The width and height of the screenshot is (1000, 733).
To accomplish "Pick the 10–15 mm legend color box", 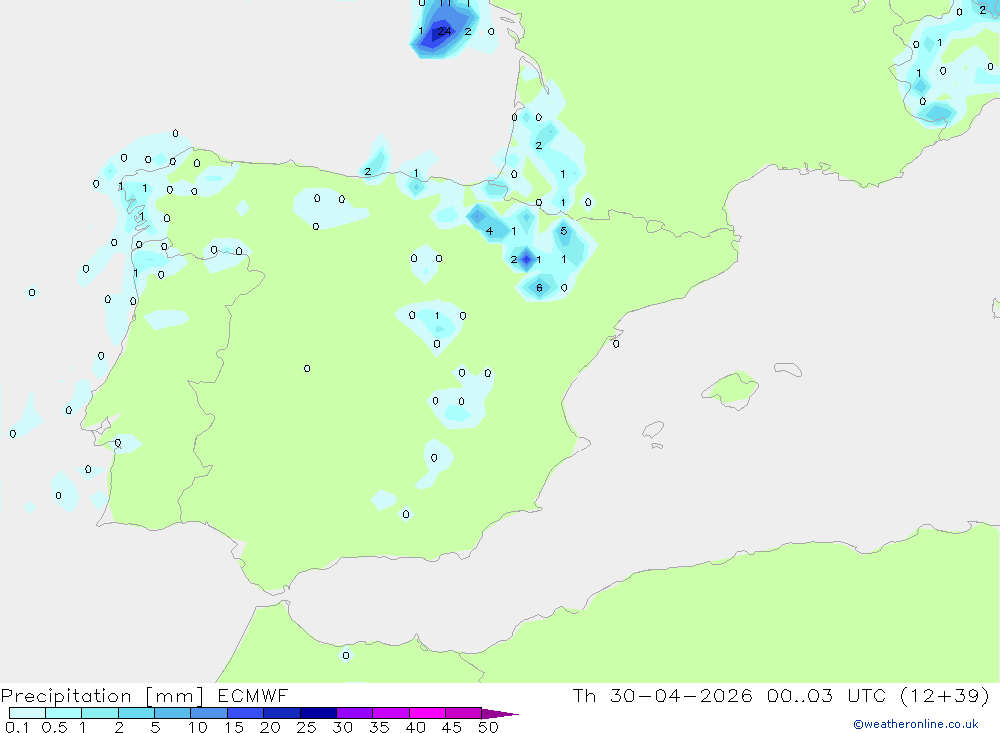I will point(209,713).
